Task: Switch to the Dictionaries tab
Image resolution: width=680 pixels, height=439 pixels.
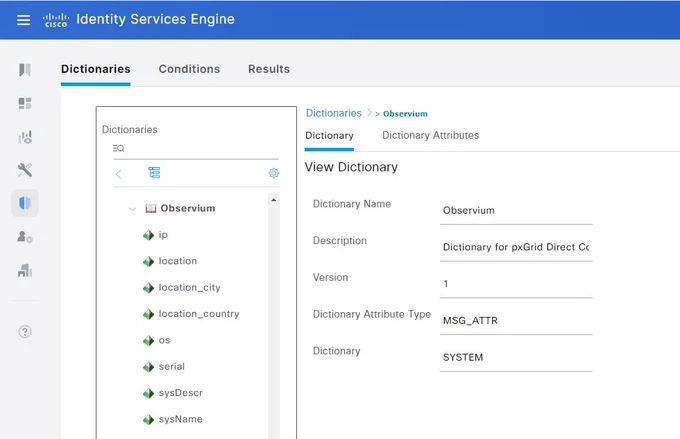Action: click(95, 69)
